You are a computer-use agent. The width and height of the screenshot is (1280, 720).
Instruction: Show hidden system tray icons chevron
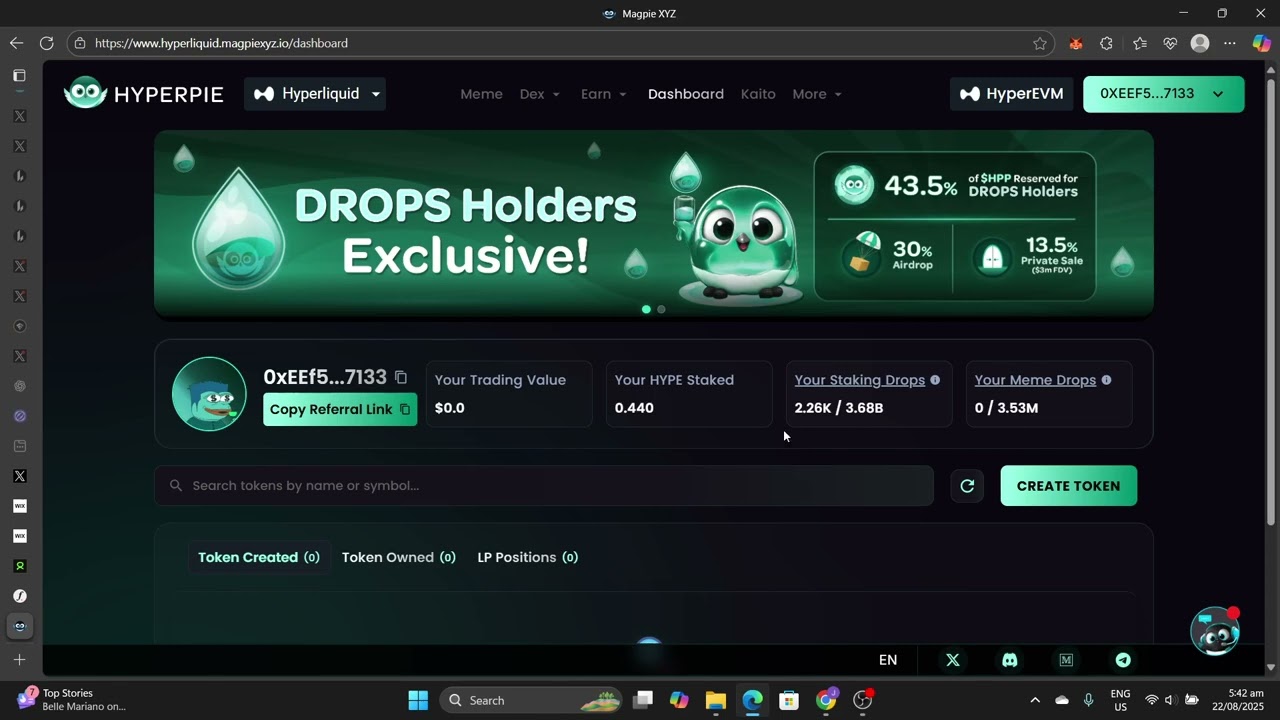(x=1035, y=700)
